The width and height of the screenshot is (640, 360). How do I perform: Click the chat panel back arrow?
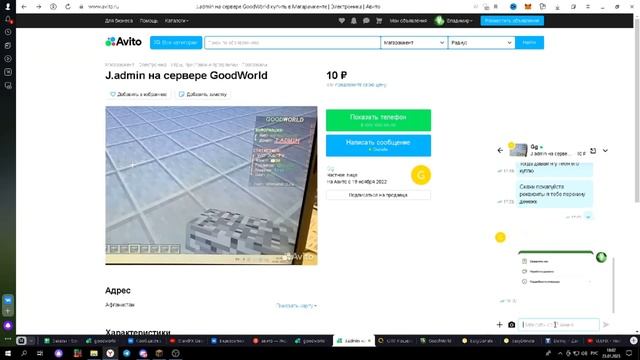[500, 151]
